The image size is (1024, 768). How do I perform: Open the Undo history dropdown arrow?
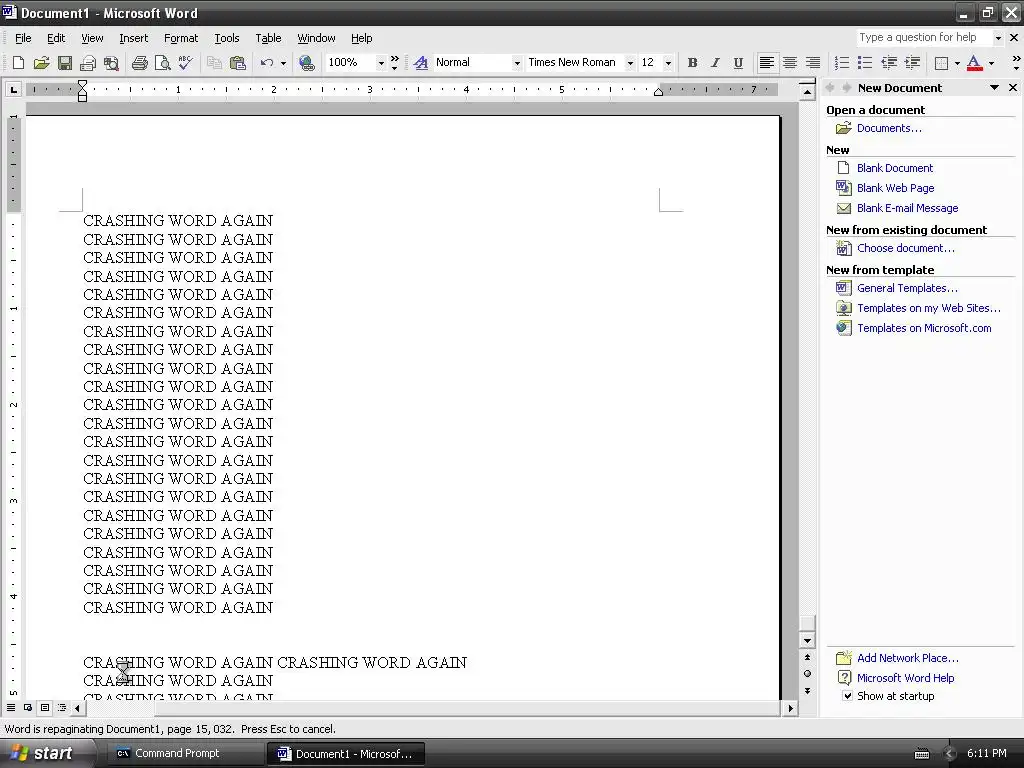(x=283, y=63)
